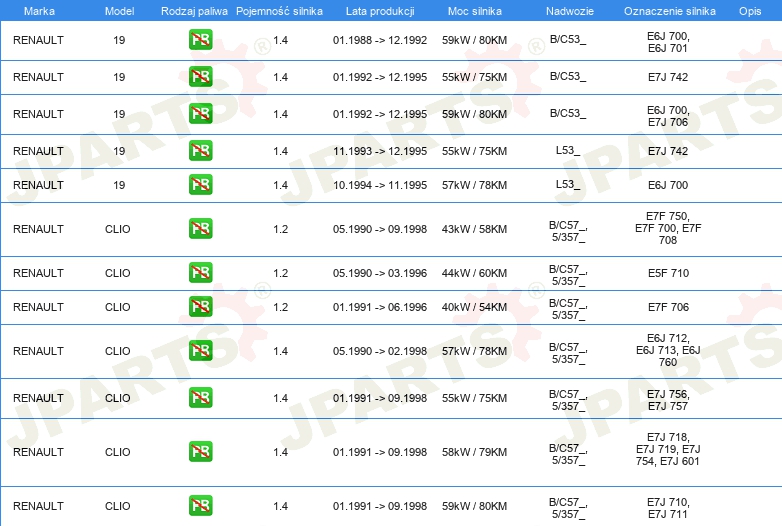Click the Moc silnika column header
Viewport: 782px width, 526px height.
click(x=475, y=11)
